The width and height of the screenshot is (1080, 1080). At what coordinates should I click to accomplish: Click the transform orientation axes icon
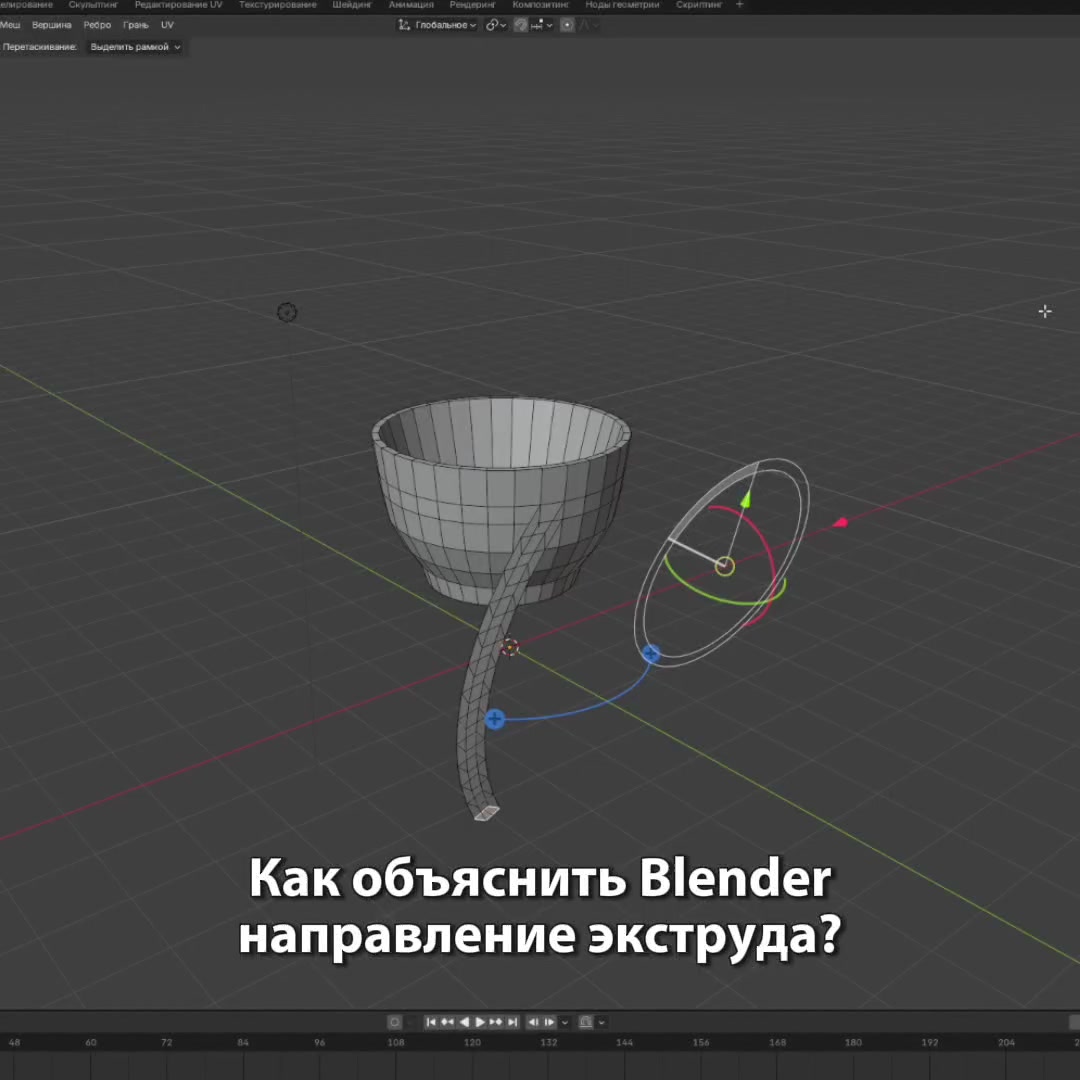coord(404,25)
